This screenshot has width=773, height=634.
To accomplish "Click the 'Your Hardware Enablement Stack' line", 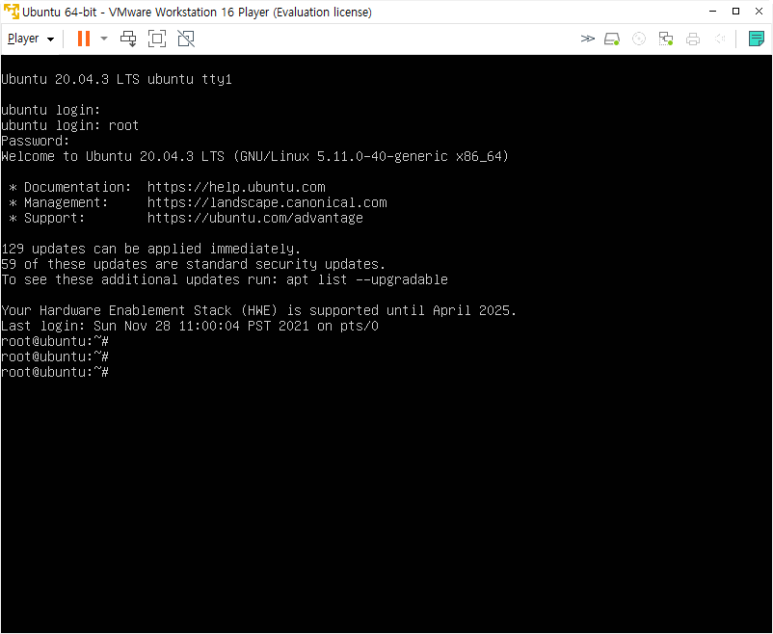I will [259, 311].
